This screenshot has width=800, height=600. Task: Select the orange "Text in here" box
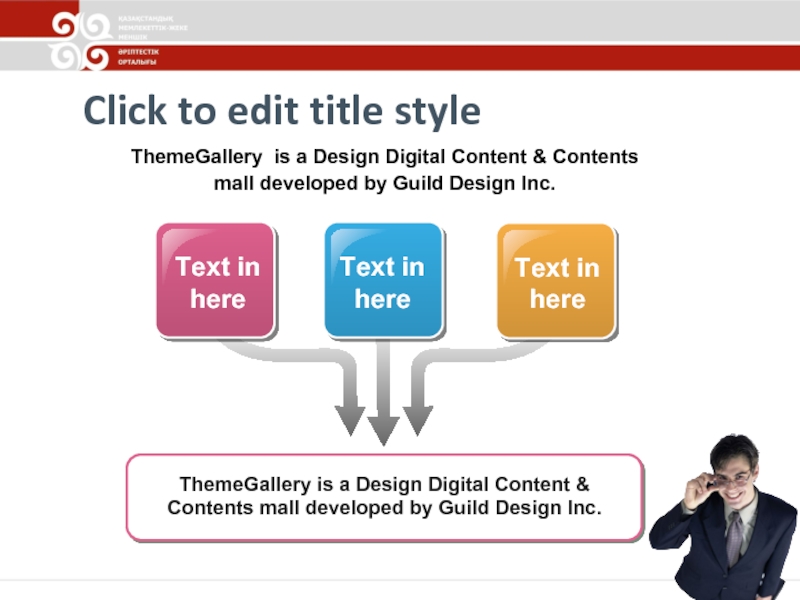pos(557,282)
